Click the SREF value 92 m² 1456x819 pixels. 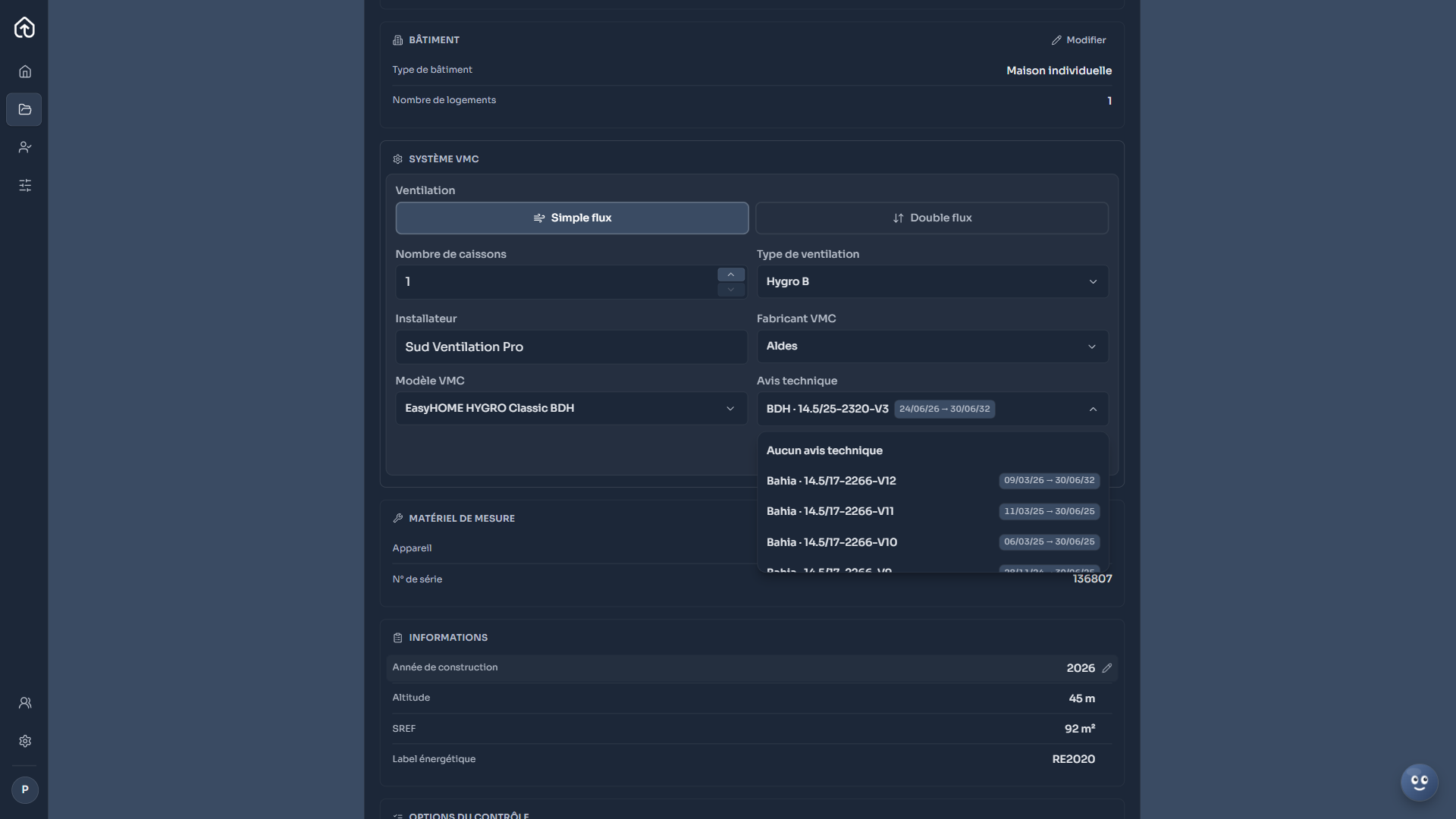click(x=1080, y=729)
